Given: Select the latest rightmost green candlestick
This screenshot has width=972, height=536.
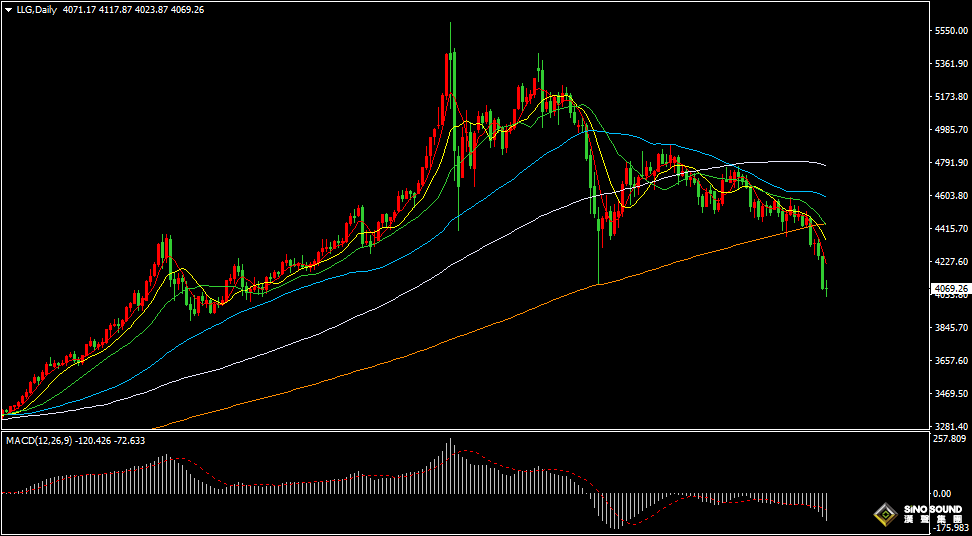Looking at the screenshot, I should click(x=827, y=289).
